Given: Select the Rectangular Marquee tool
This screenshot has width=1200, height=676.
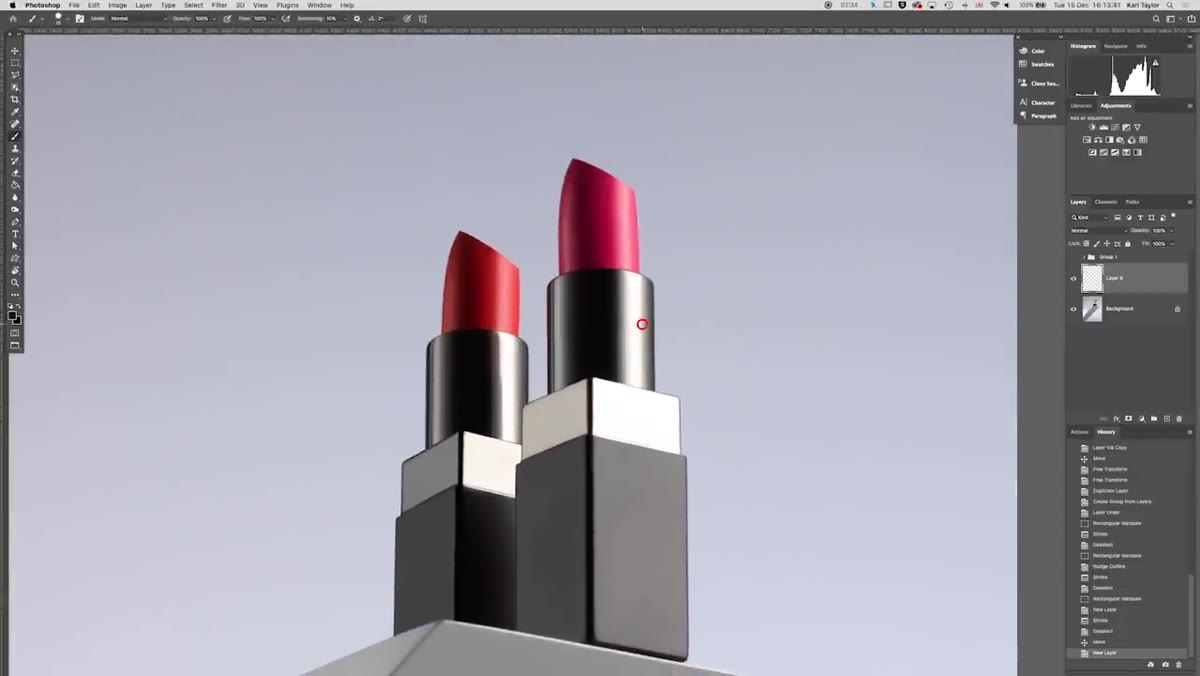Looking at the screenshot, I should coord(14,63).
